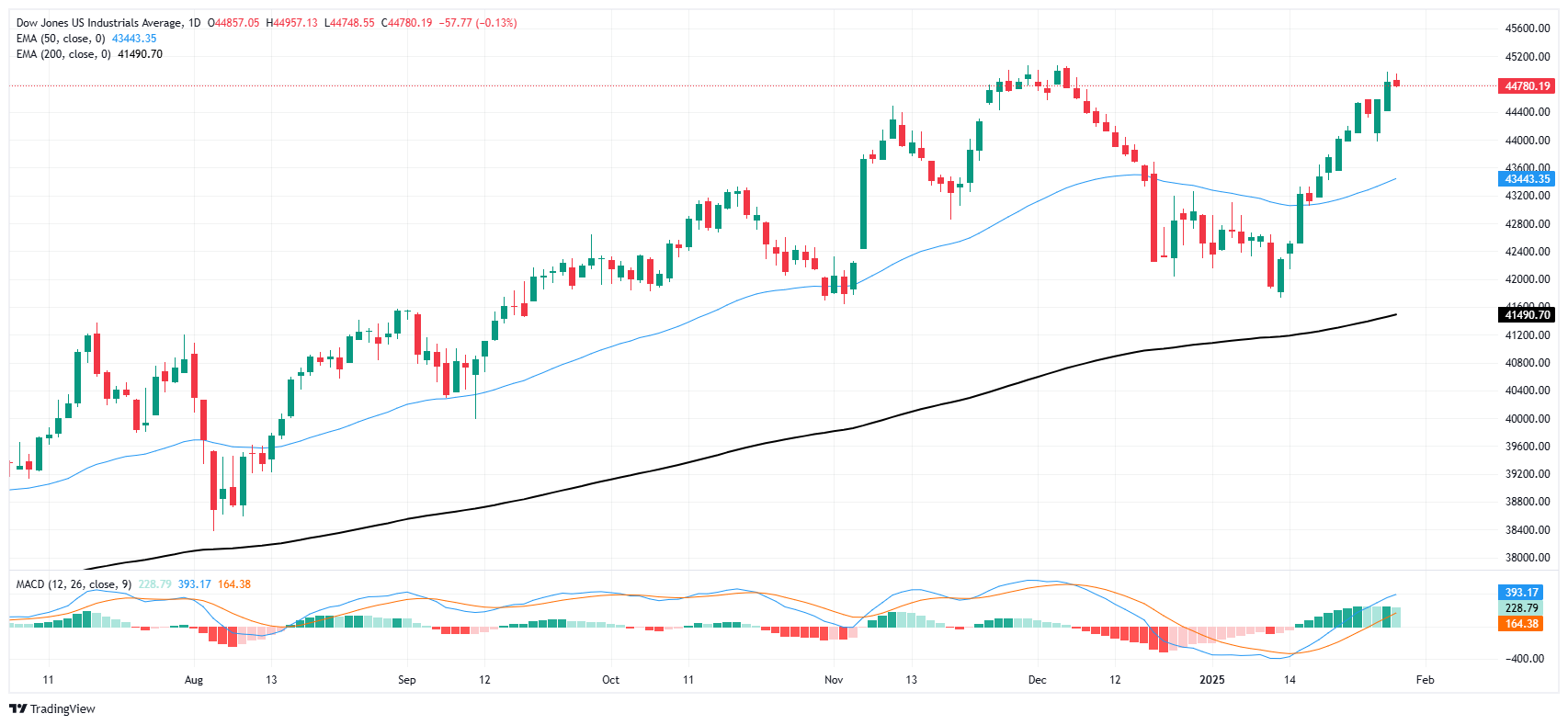
Task: Select the MACD (12, 26, close, 9) legend
Action: (74, 584)
